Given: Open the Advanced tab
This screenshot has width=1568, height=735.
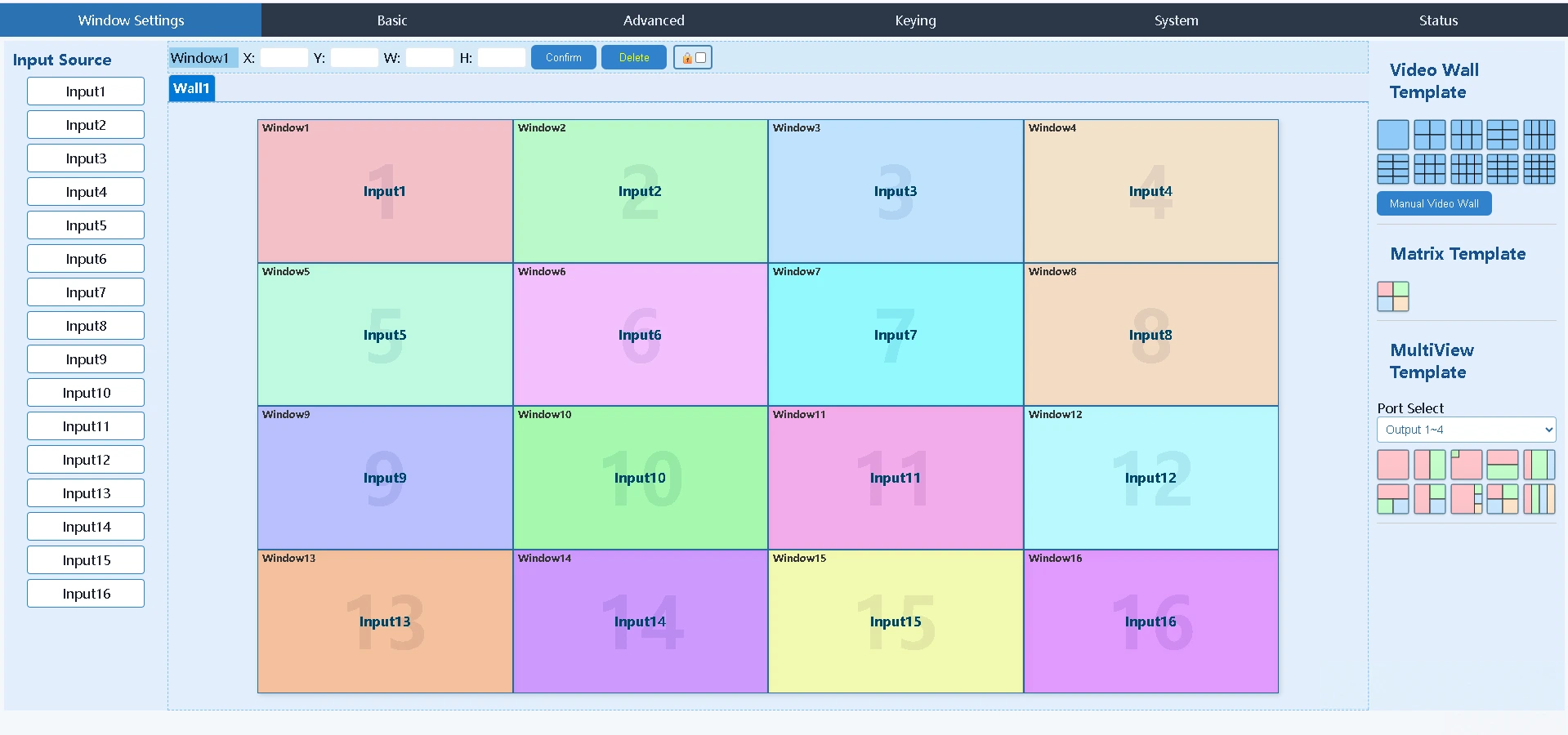Looking at the screenshot, I should [654, 20].
